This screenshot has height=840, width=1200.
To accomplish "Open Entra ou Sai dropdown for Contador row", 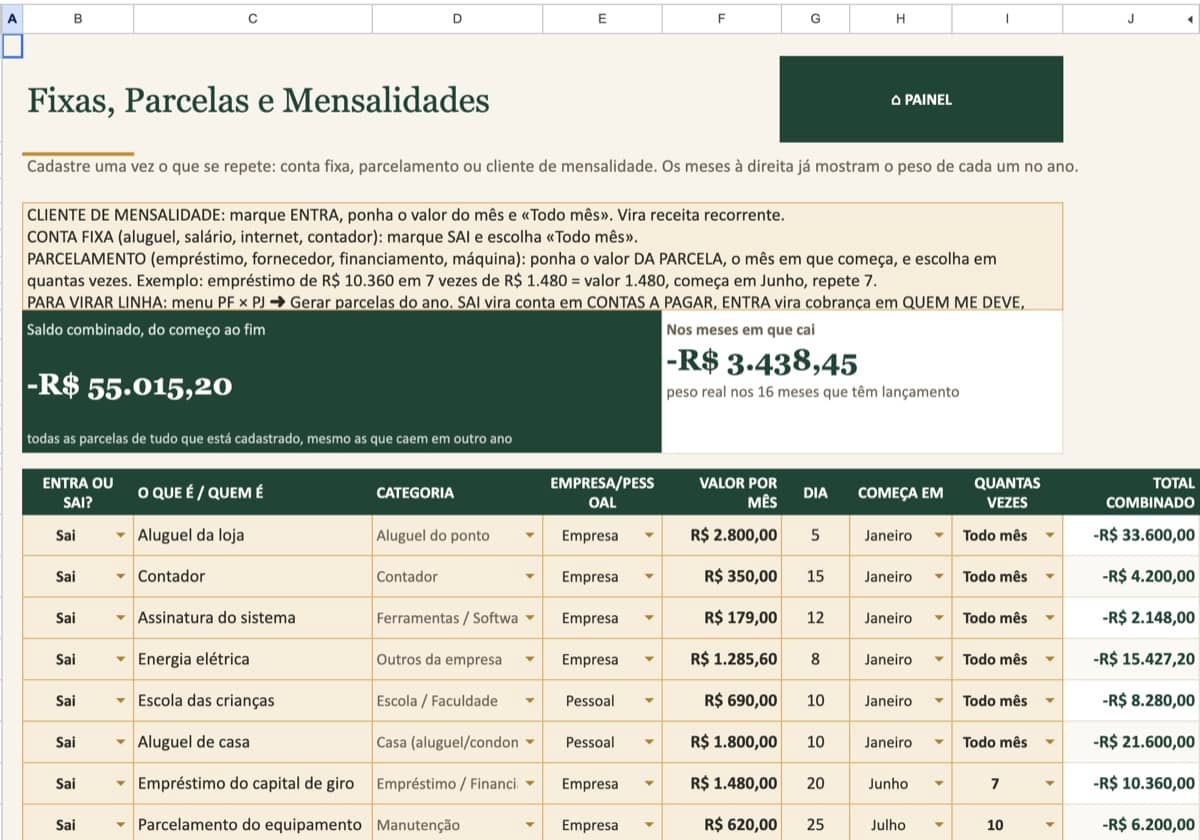I will point(120,576).
